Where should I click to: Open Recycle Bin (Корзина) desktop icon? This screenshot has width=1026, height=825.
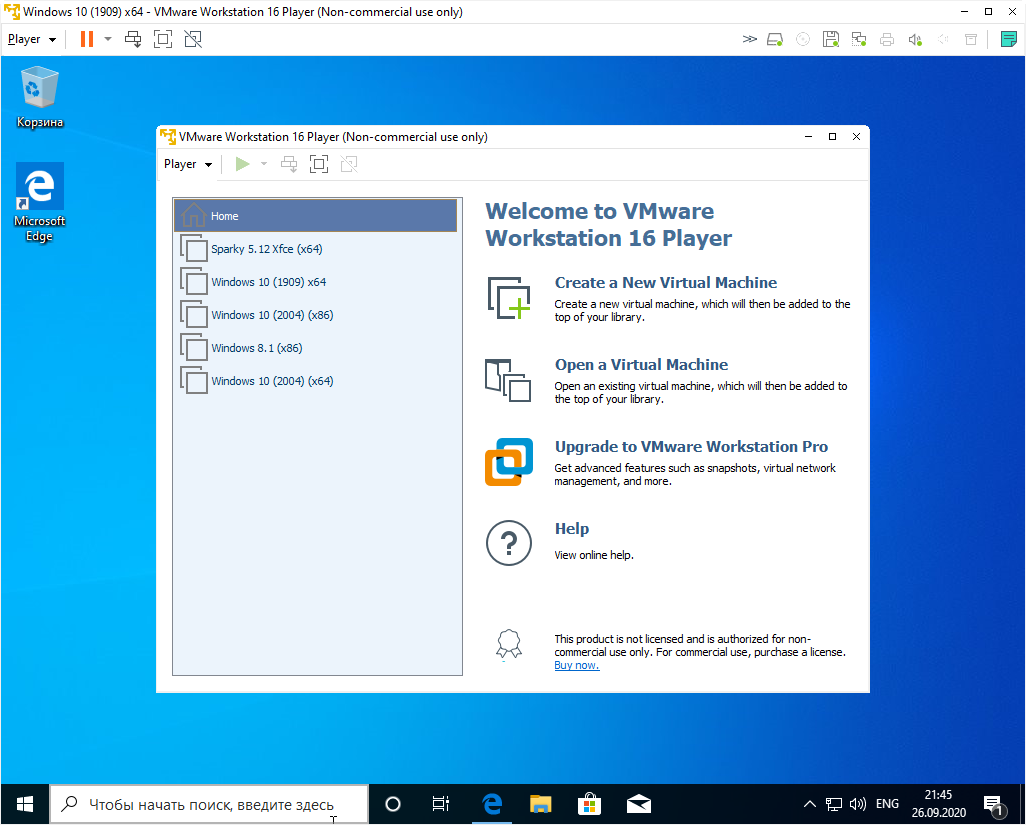[40, 97]
